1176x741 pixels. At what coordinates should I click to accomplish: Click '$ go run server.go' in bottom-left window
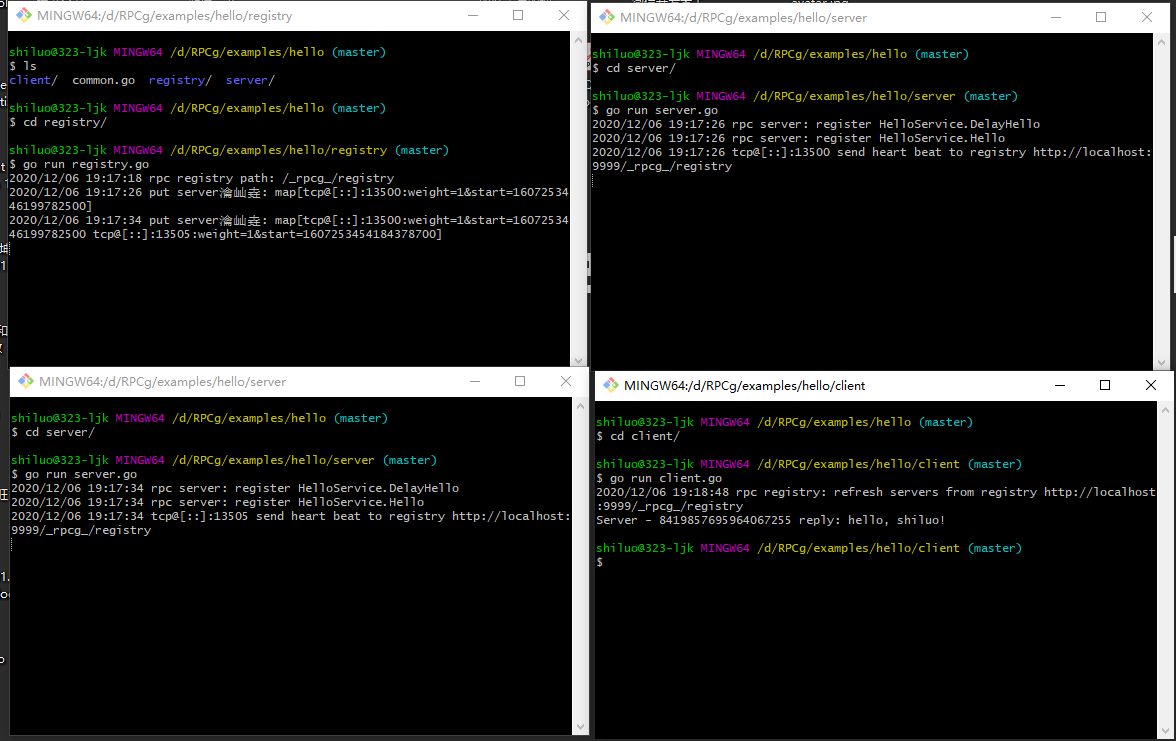(74, 475)
